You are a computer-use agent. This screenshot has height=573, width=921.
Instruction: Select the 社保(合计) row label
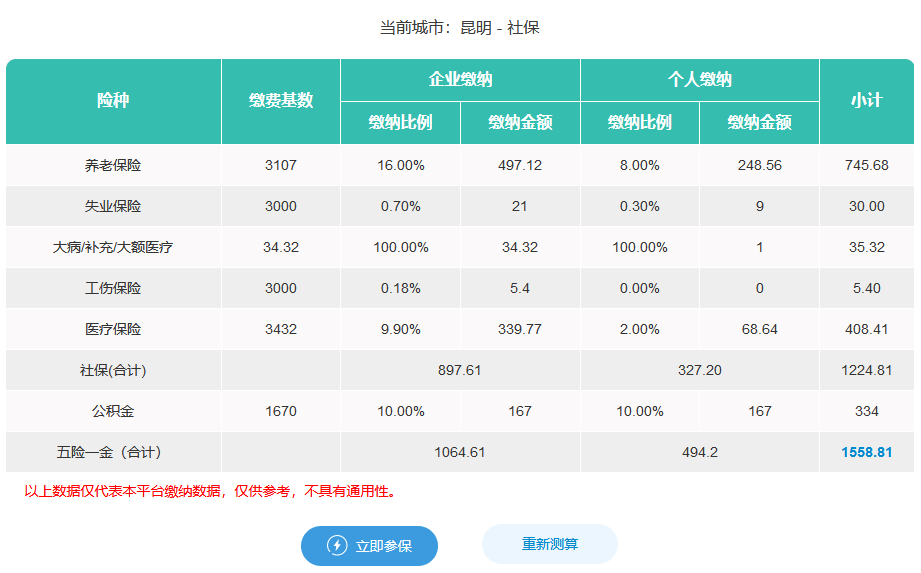[113, 370]
